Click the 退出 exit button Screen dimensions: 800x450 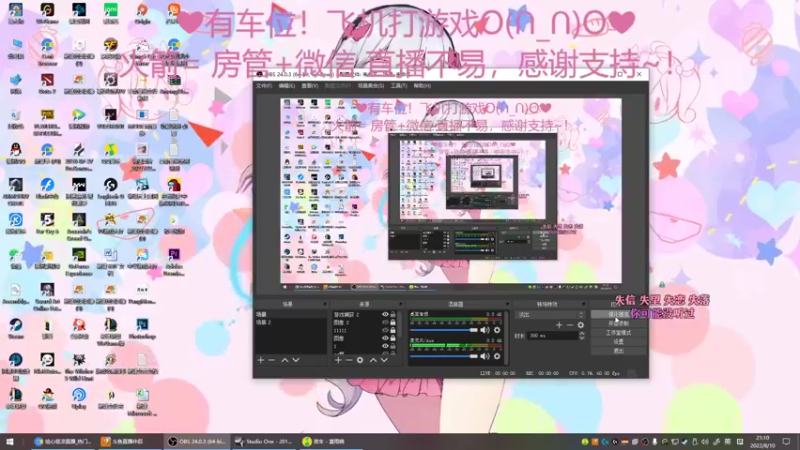pyautogui.click(x=618, y=351)
